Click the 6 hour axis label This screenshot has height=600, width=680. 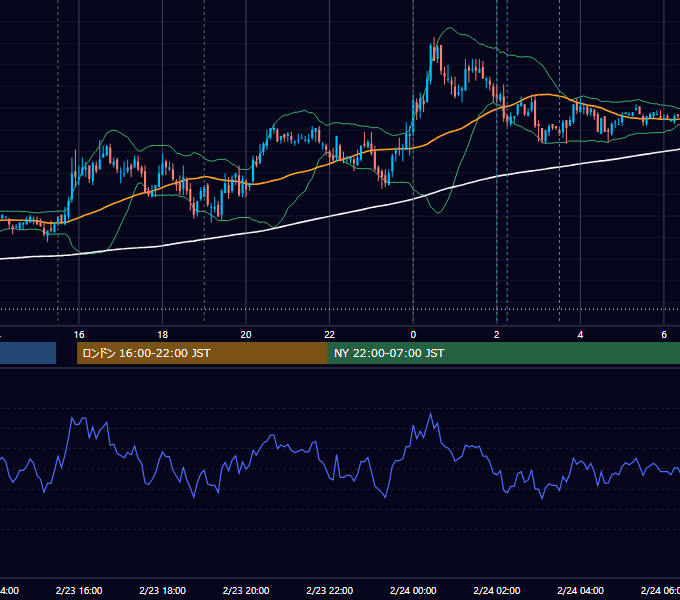664,335
